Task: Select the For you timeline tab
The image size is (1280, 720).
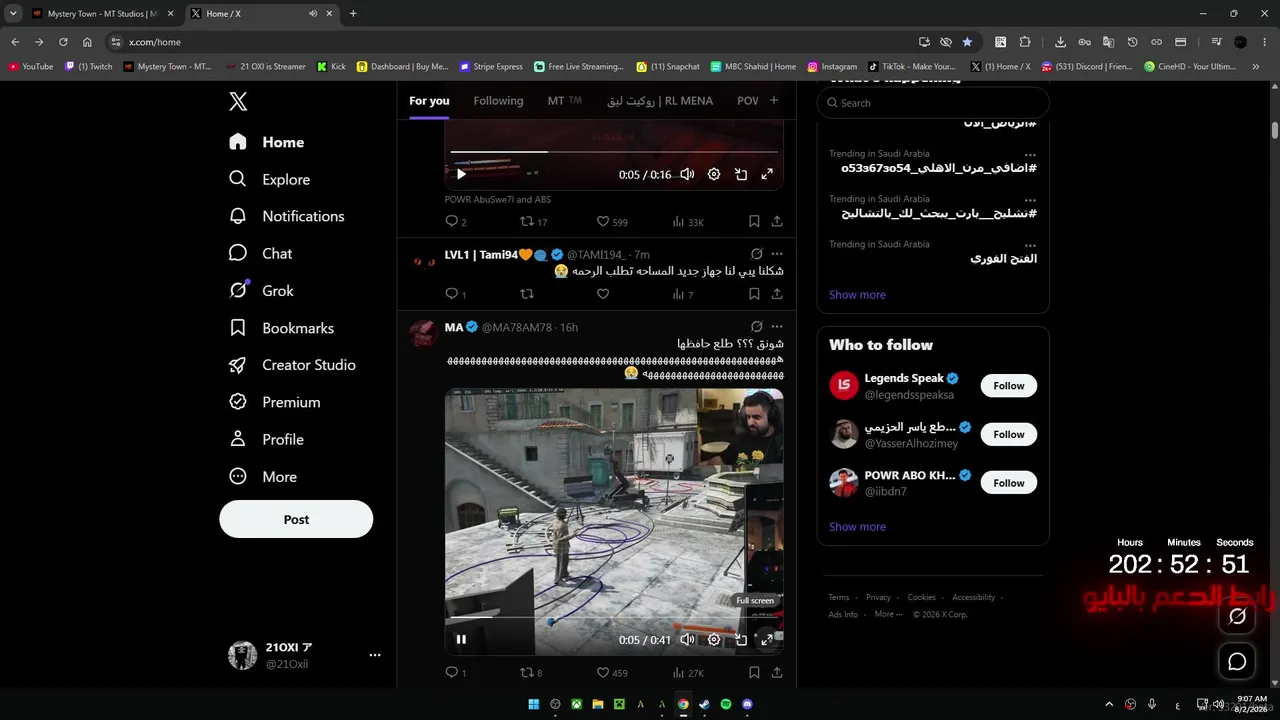Action: click(429, 101)
